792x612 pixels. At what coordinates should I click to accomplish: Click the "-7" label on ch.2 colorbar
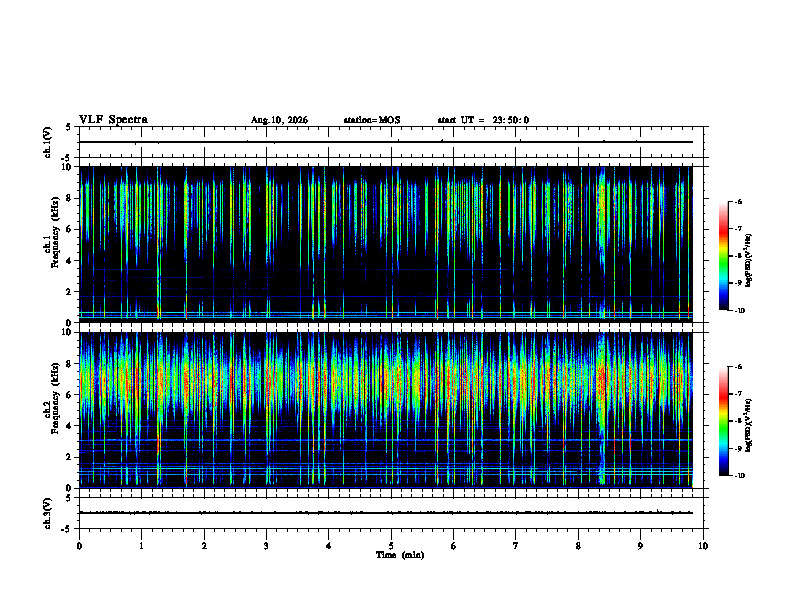[x=739, y=394]
